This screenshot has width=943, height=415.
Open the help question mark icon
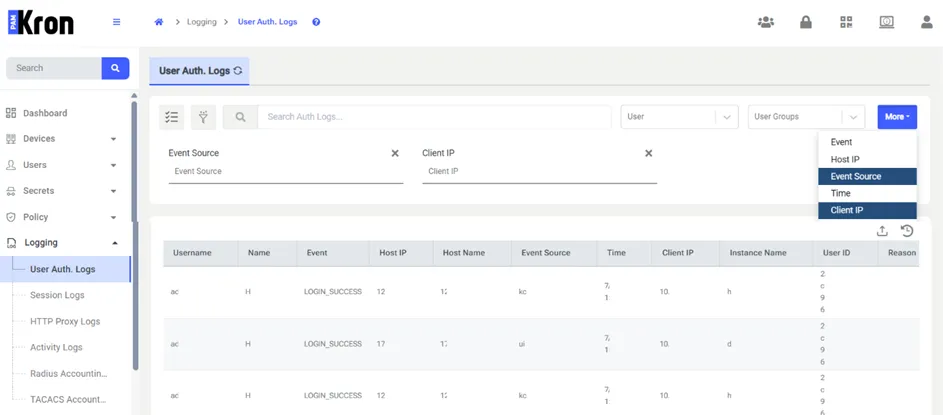(x=316, y=22)
